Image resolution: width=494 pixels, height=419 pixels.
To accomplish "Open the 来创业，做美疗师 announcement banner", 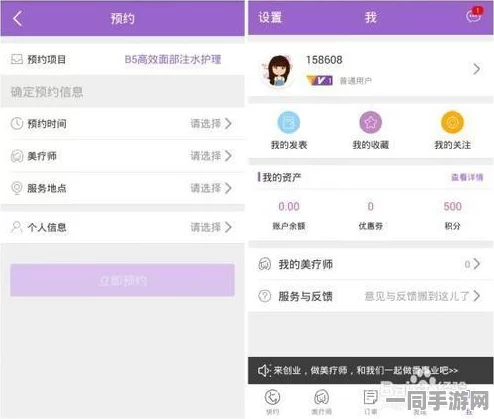I will click(370, 370).
